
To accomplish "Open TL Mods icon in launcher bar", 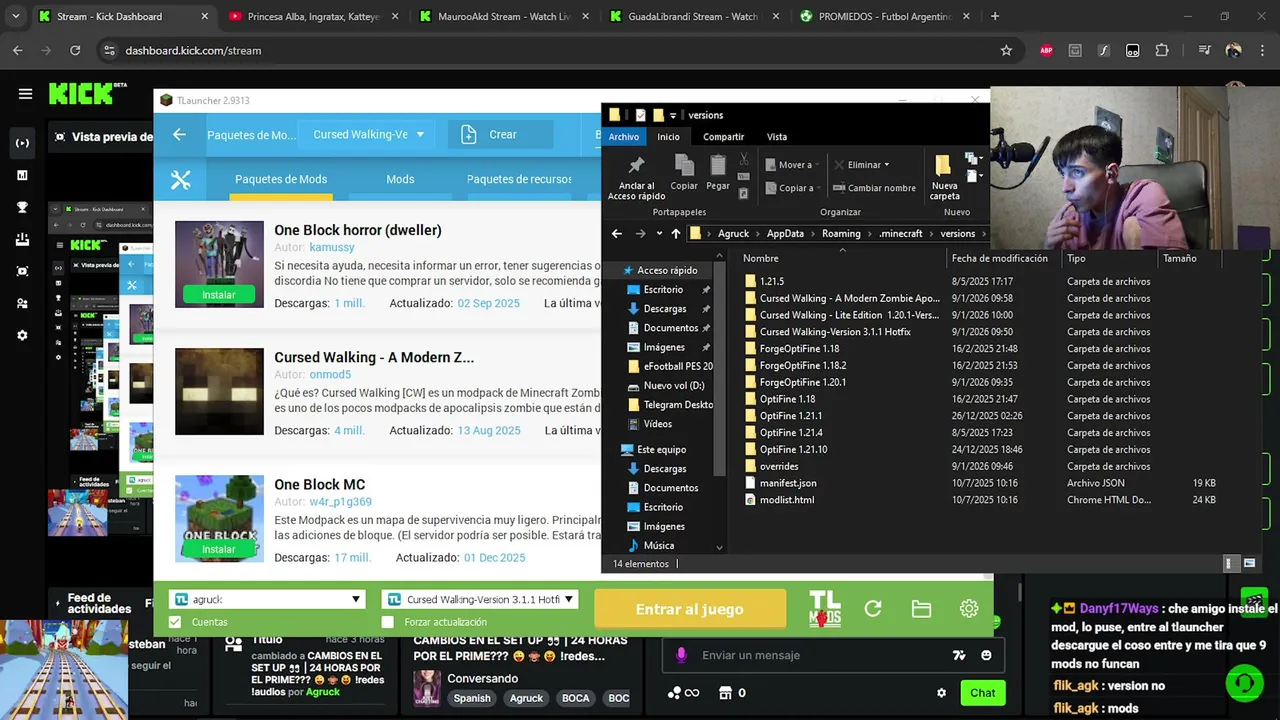I will pos(824,609).
